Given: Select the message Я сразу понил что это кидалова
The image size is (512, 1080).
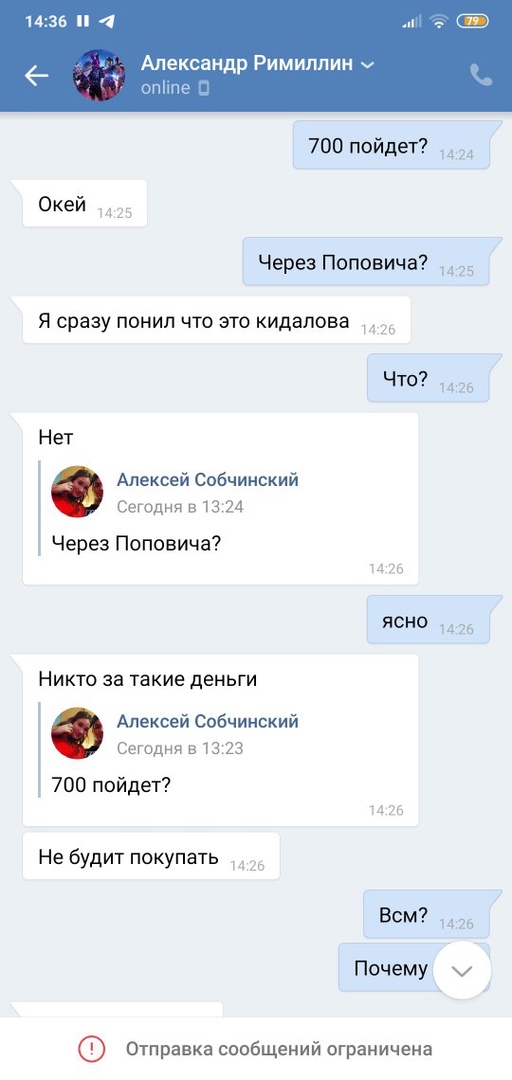Looking at the screenshot, I should click(216, 320).
